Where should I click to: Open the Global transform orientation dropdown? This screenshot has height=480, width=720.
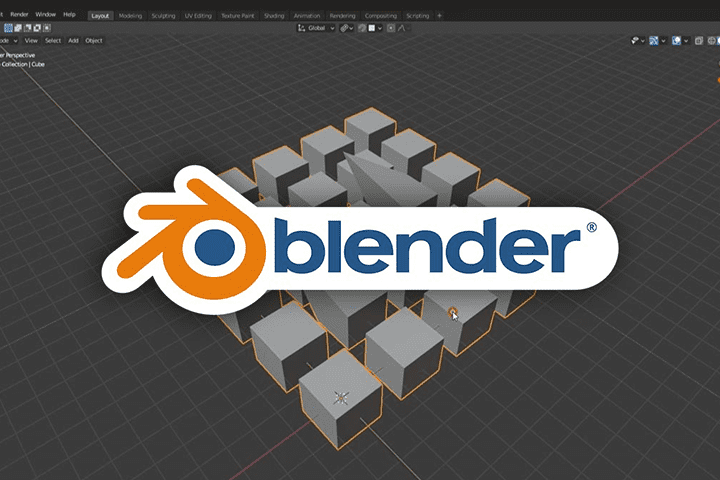316,28
